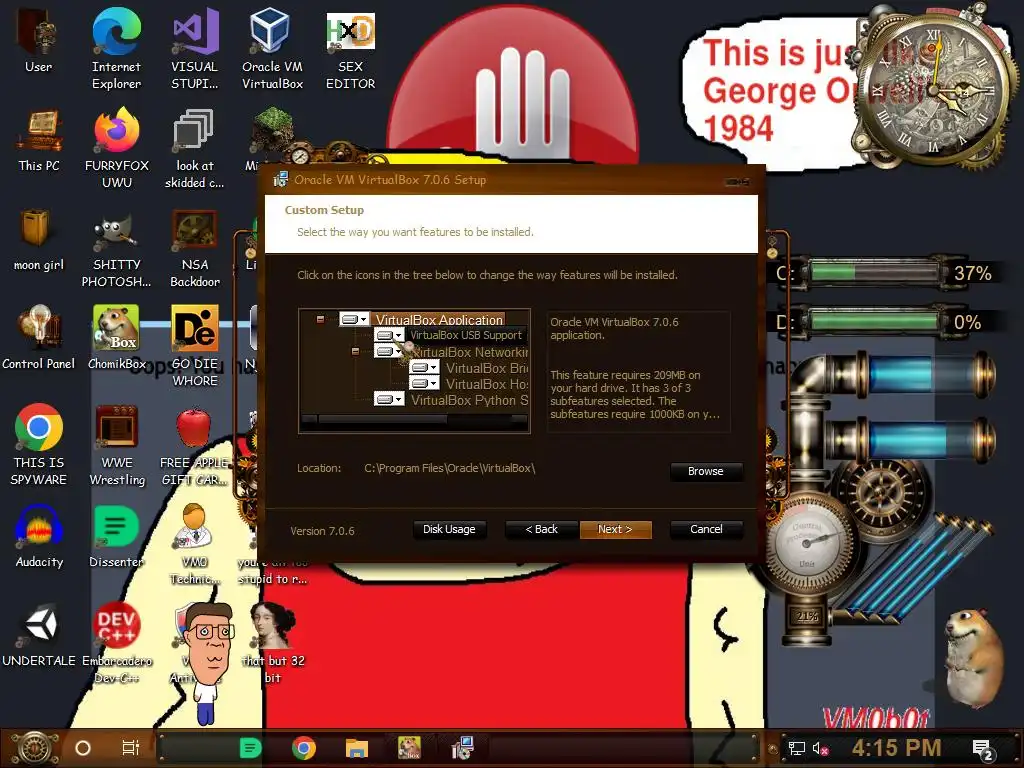The image size is (1024, 768).
Task: Open the VISUAL STUPI... desktop icon
Action: coord(195,49)
